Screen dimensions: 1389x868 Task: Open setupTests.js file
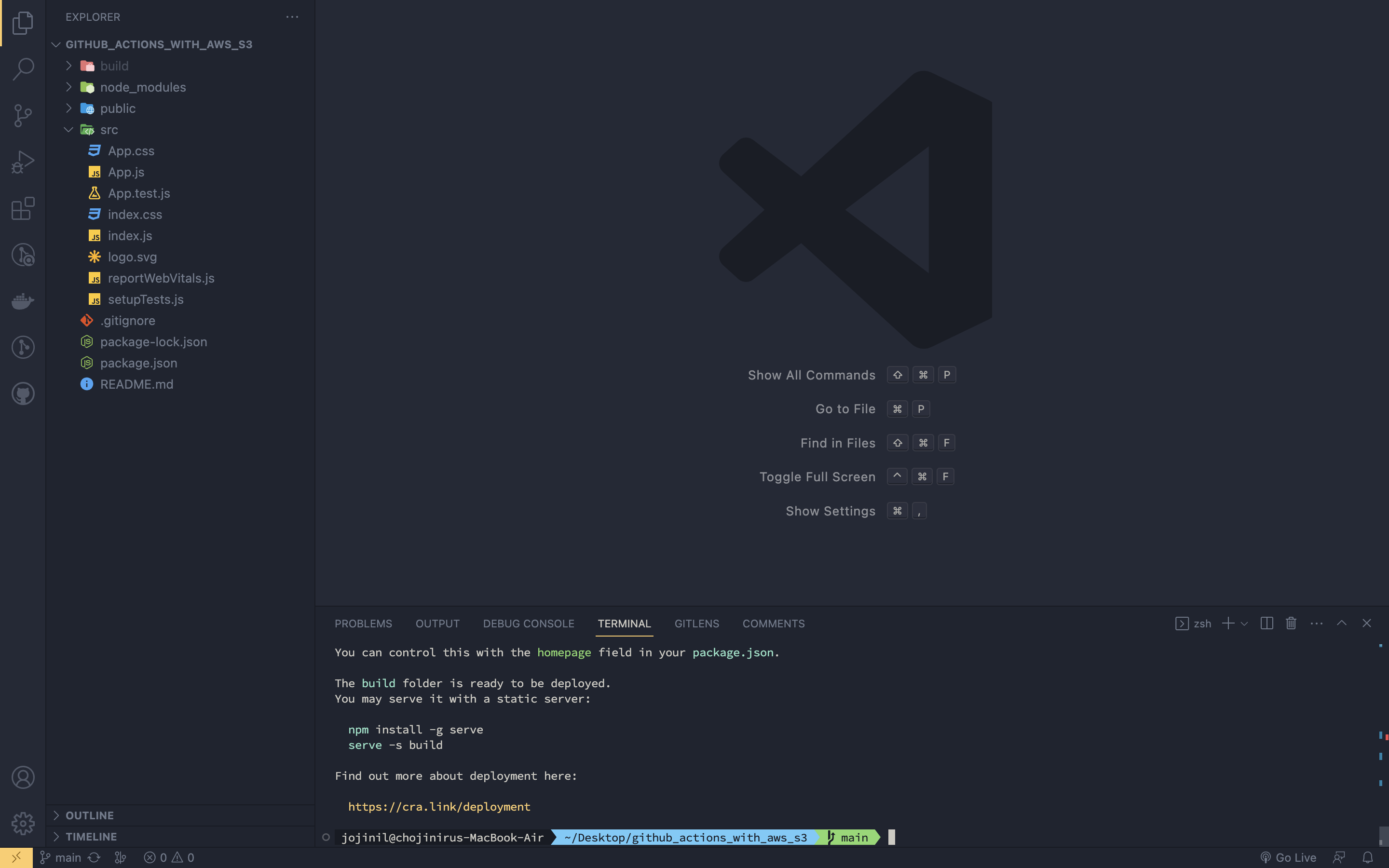tap(180, 299)
